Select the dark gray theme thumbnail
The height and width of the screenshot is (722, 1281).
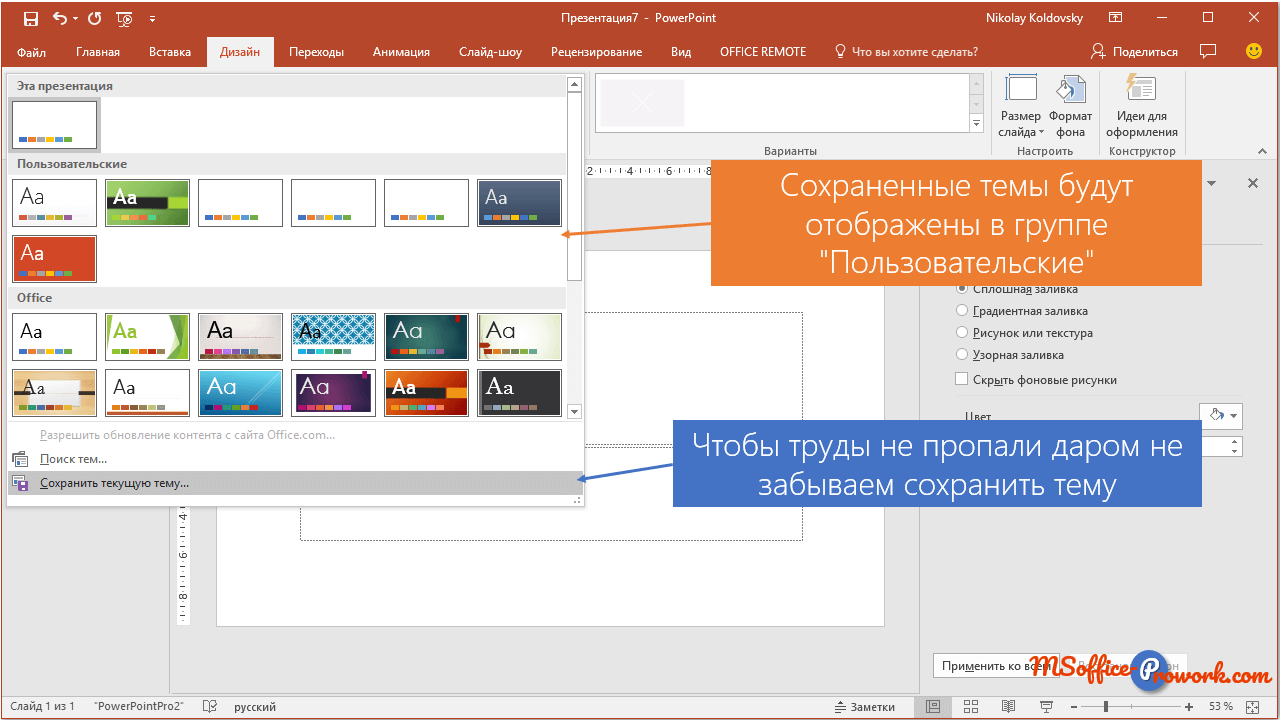click(520, 393)
